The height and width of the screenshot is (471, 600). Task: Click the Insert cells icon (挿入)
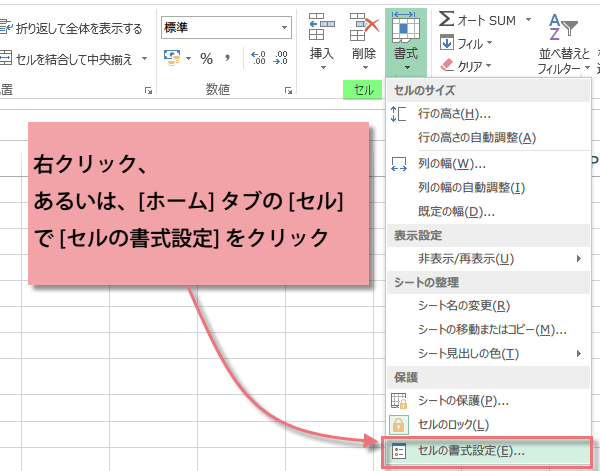(321, 38)
